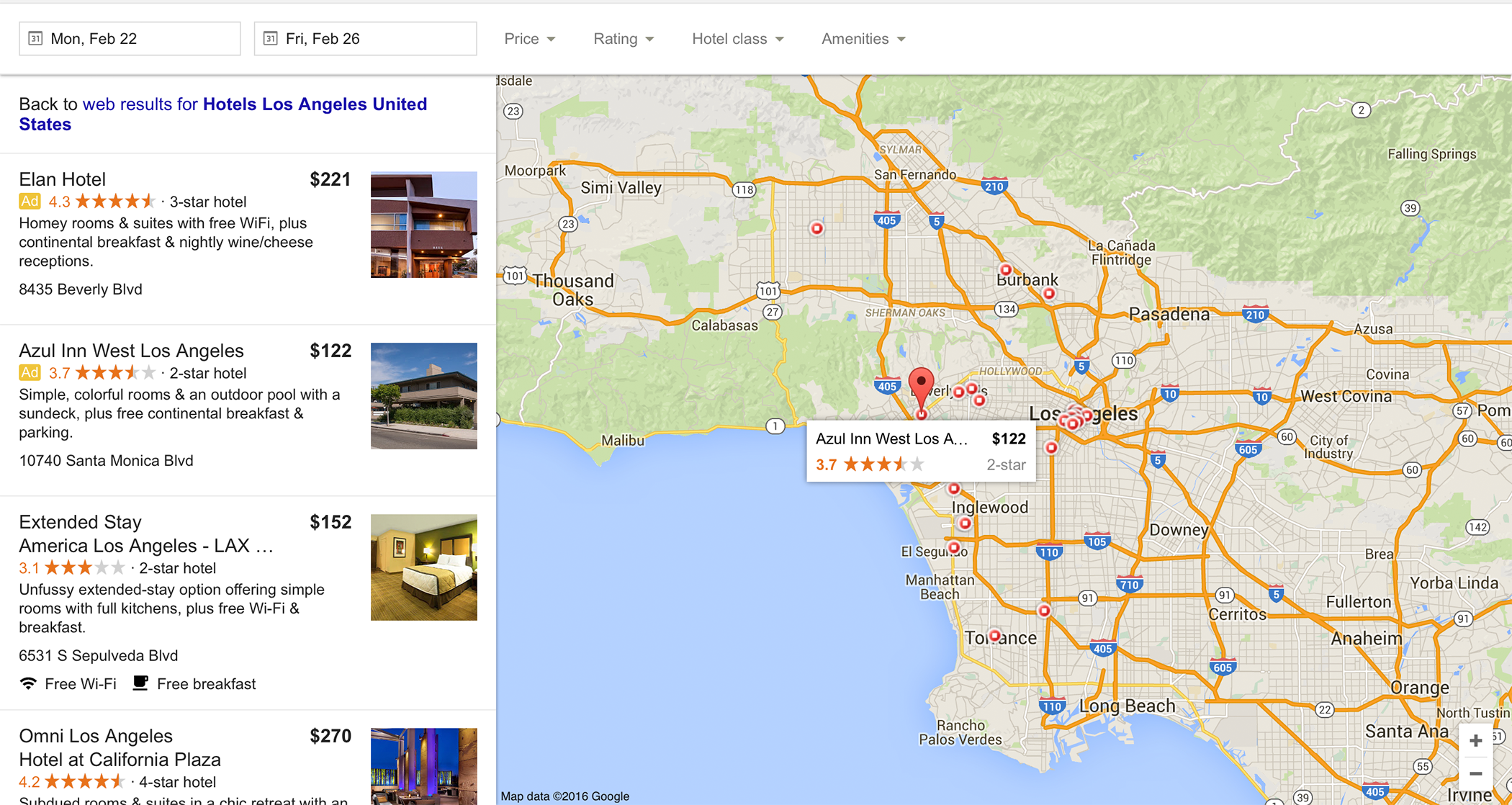Click the Pasadena label on map
1512x805 pixels.
pos(1169,314)
